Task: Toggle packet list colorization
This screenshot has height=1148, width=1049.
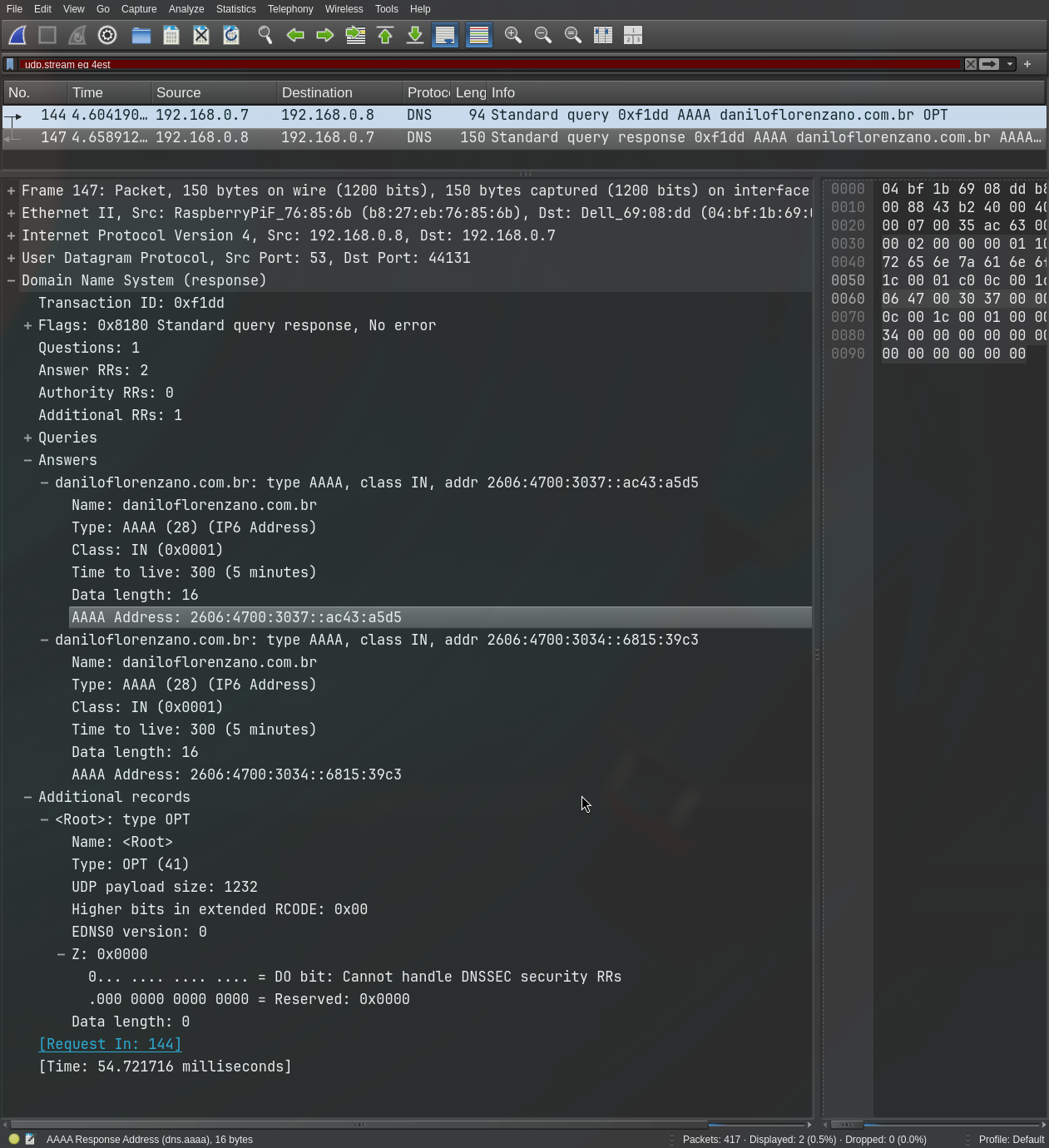Action: (478, 35)
